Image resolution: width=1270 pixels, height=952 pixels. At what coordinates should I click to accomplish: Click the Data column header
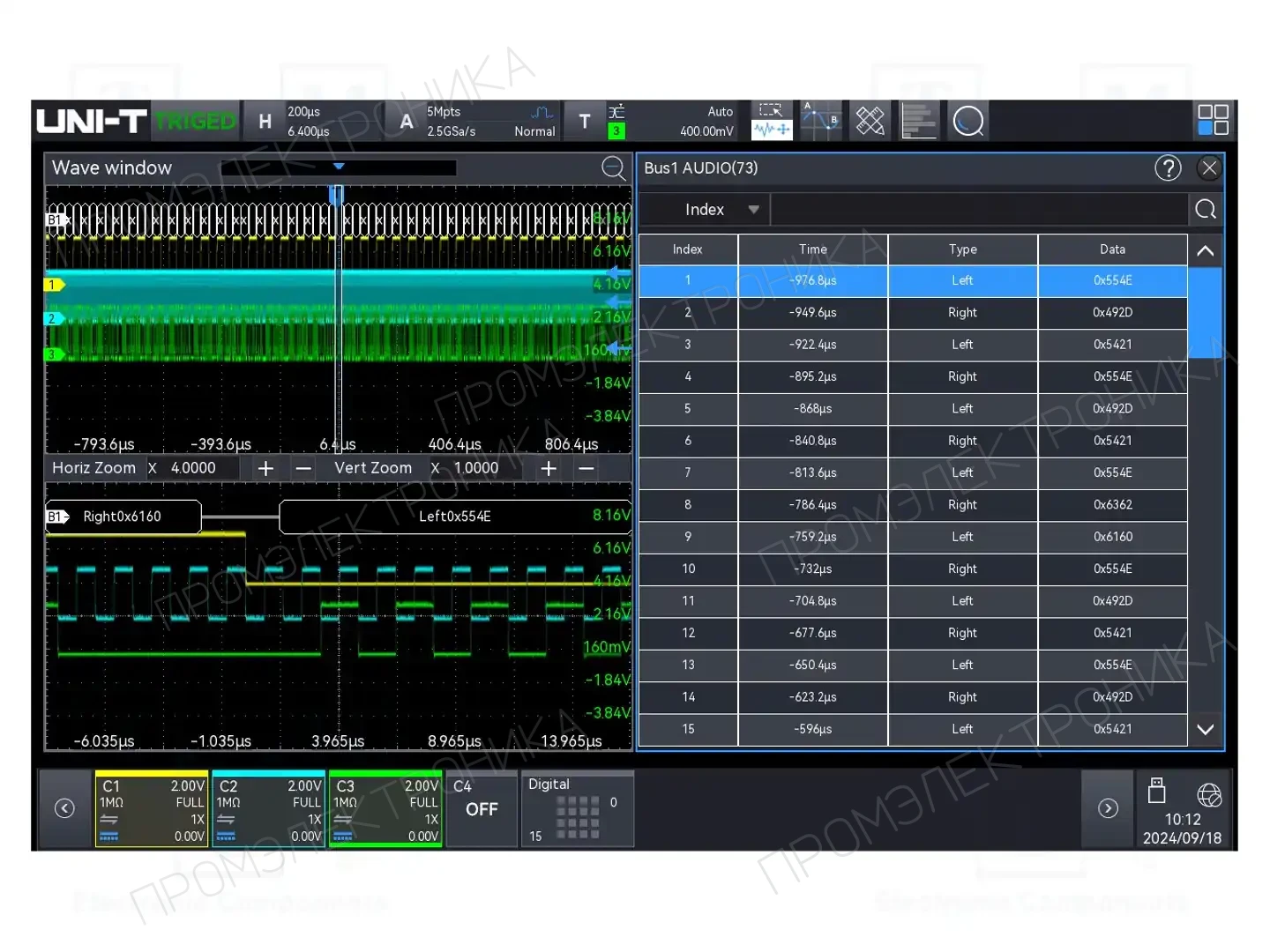point(1113,249)
